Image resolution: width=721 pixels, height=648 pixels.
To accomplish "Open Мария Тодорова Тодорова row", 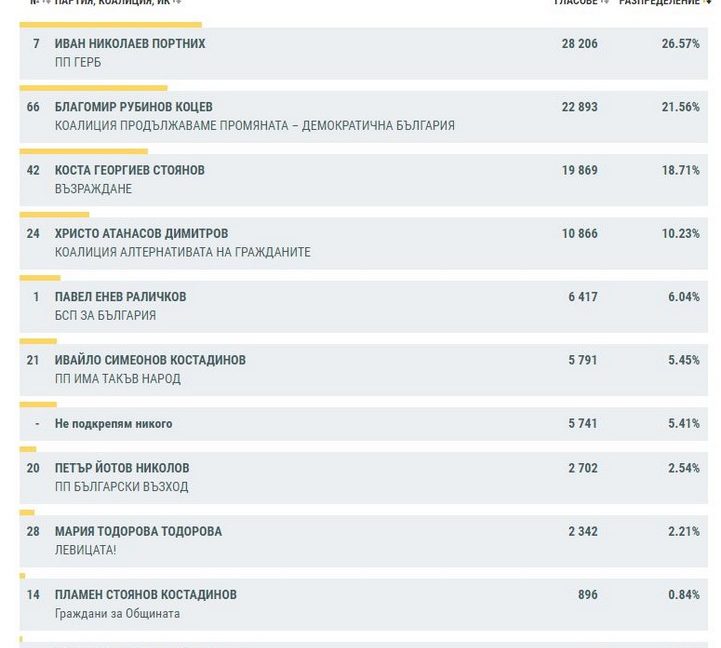I will tap(138, 531).
